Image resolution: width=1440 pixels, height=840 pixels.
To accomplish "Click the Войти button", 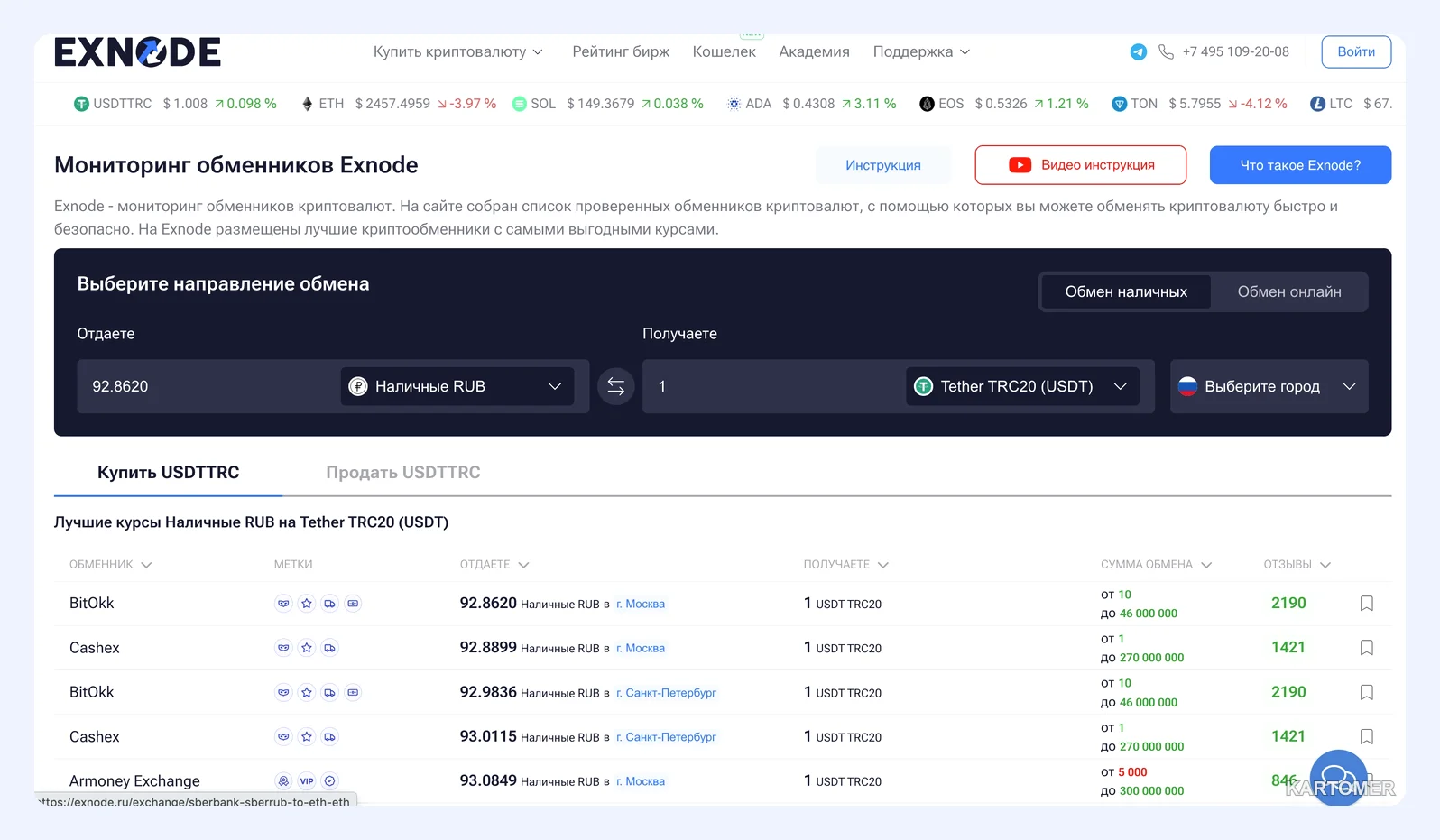I will [x=1356, y=52].
